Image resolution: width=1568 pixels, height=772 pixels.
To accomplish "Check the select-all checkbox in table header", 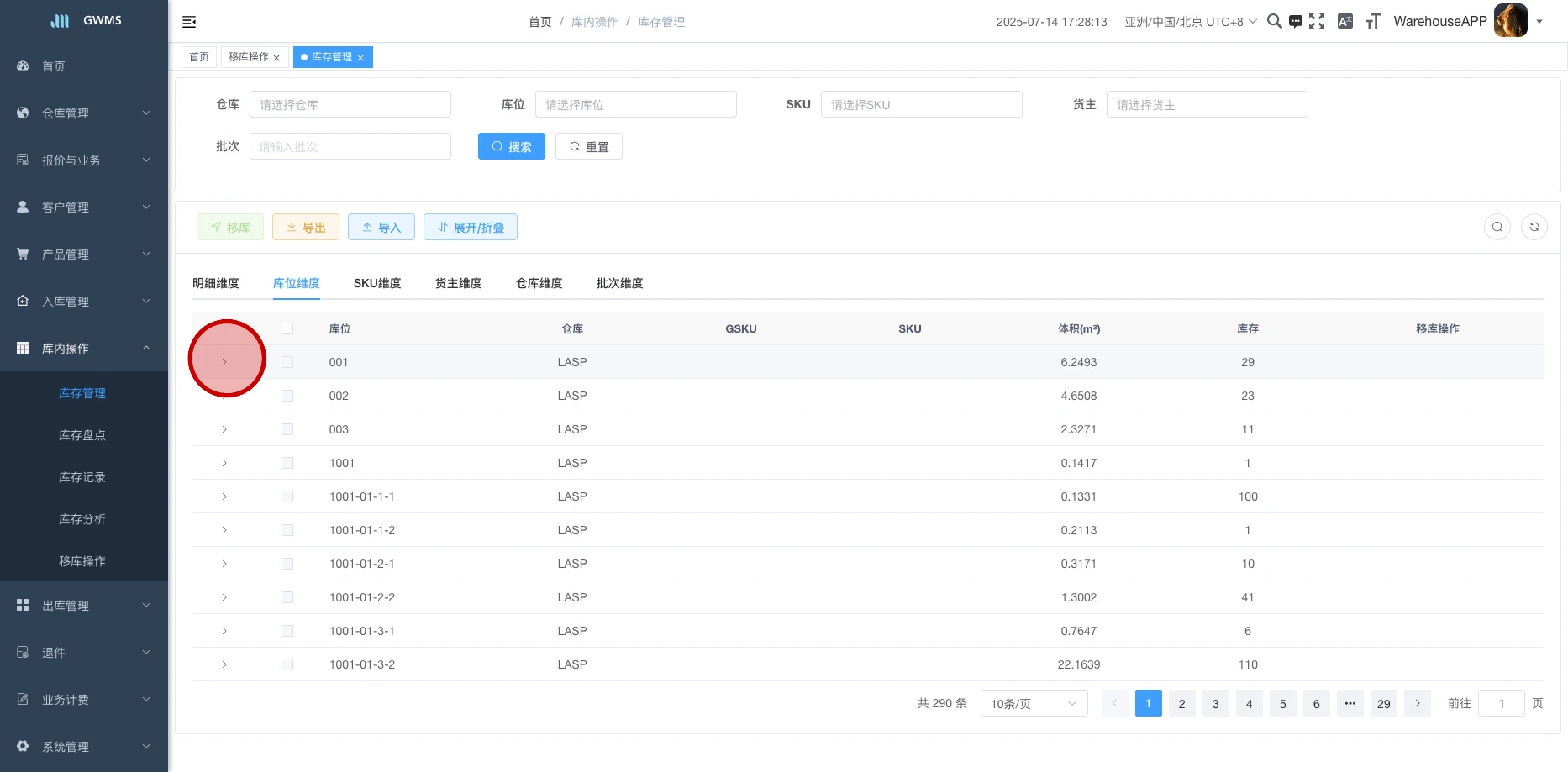I will tap(287, 328).
